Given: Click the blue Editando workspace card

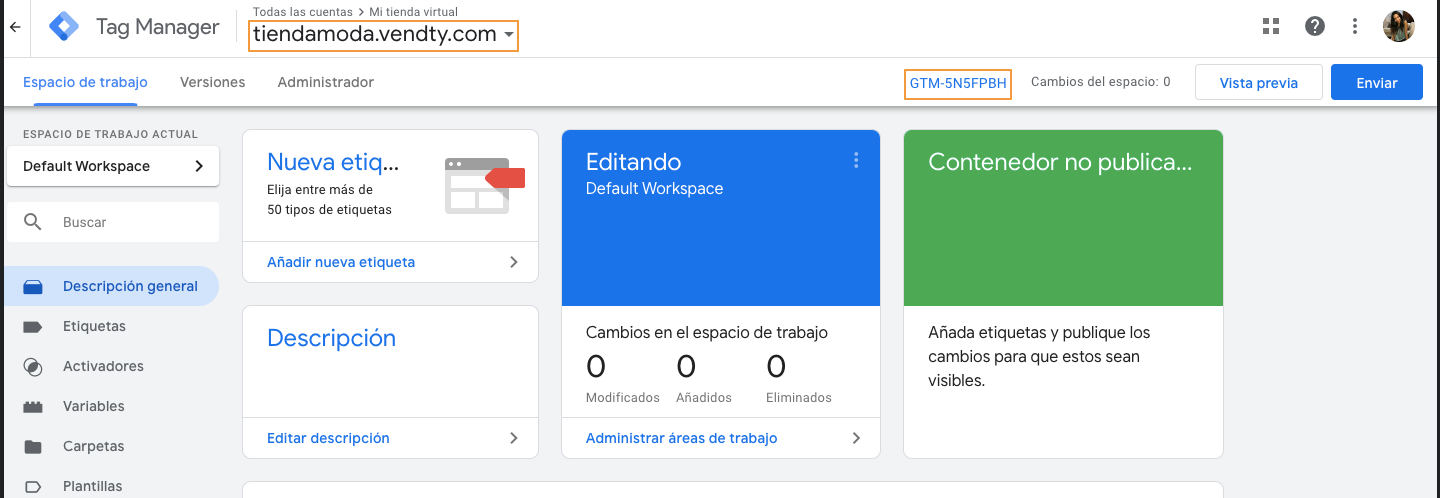Looking at the screenshot, I should coord(721,218).
